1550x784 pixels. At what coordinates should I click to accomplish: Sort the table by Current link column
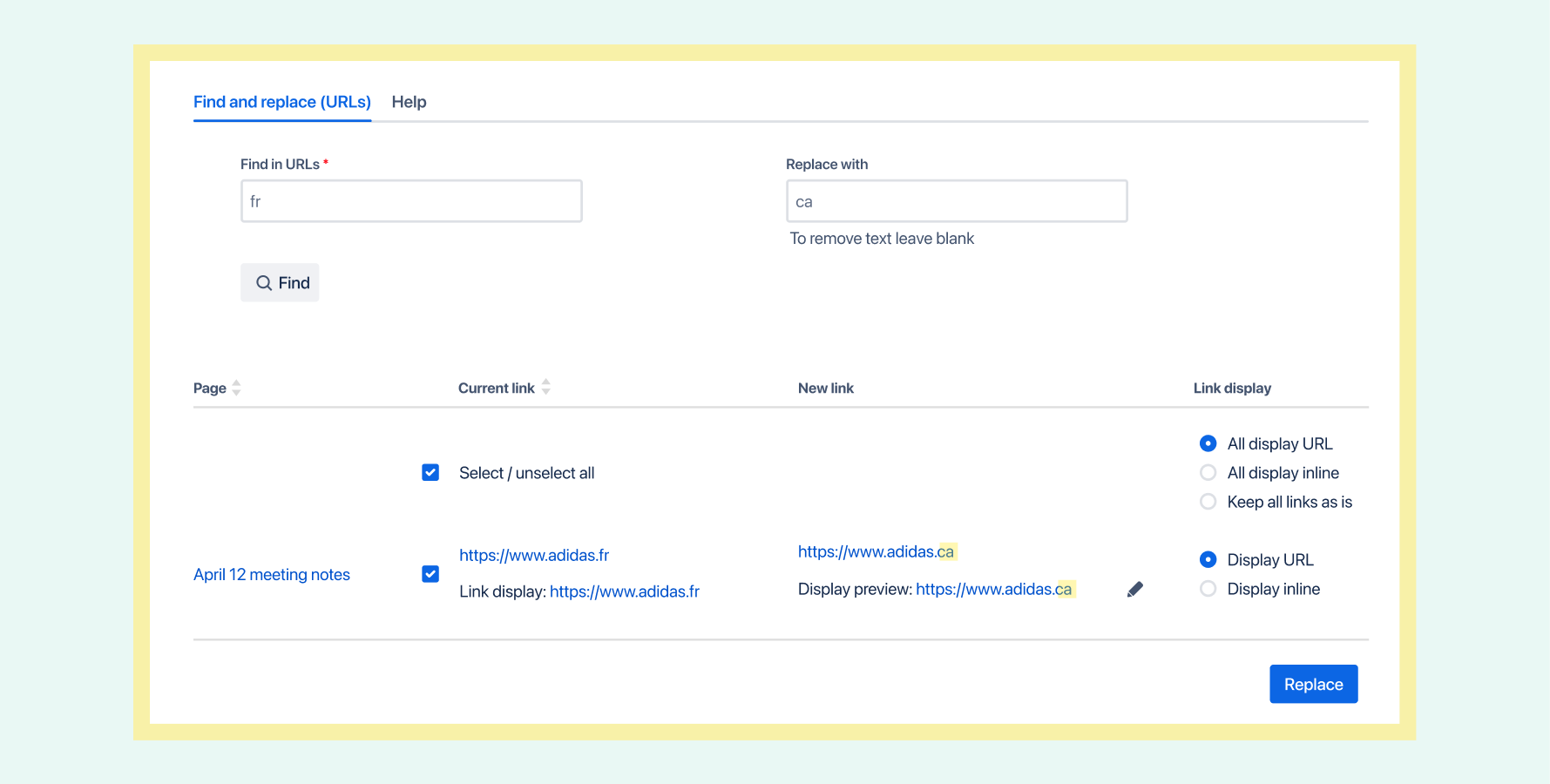click(545, 387)
